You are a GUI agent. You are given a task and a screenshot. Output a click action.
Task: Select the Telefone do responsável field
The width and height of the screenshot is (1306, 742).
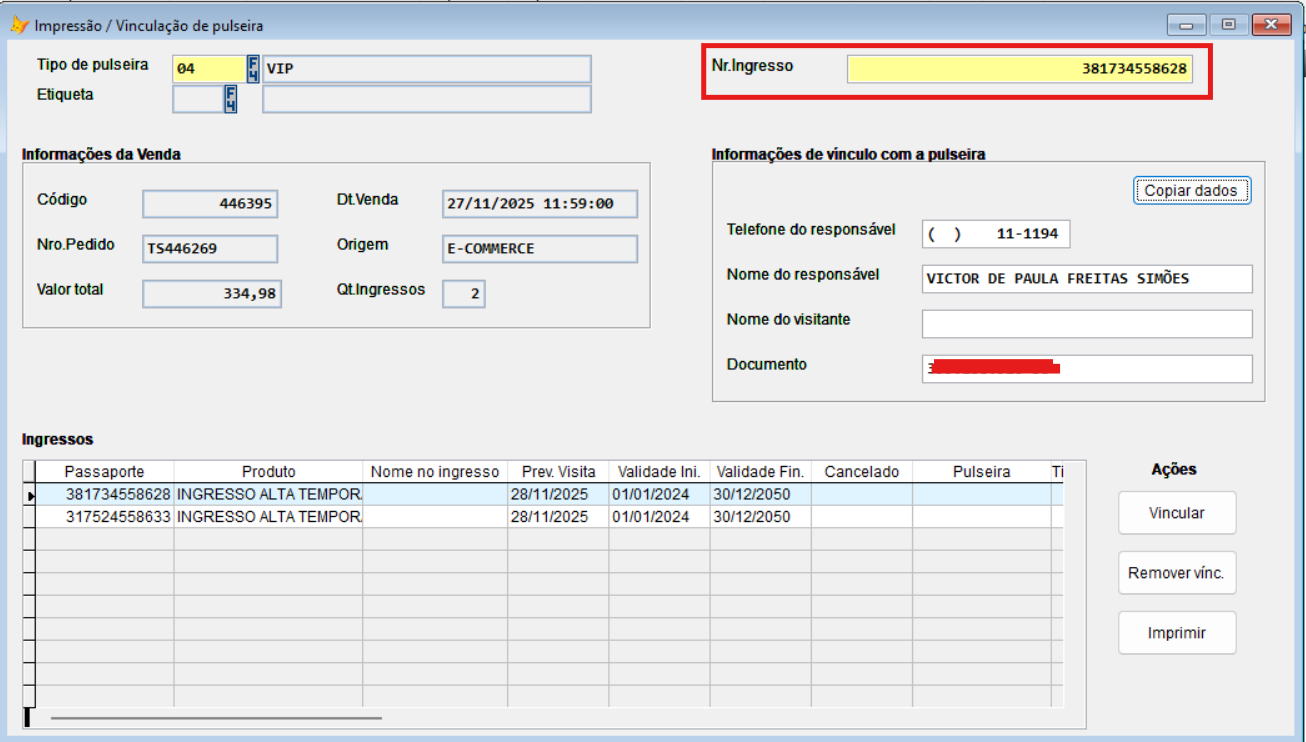(995, 234)
